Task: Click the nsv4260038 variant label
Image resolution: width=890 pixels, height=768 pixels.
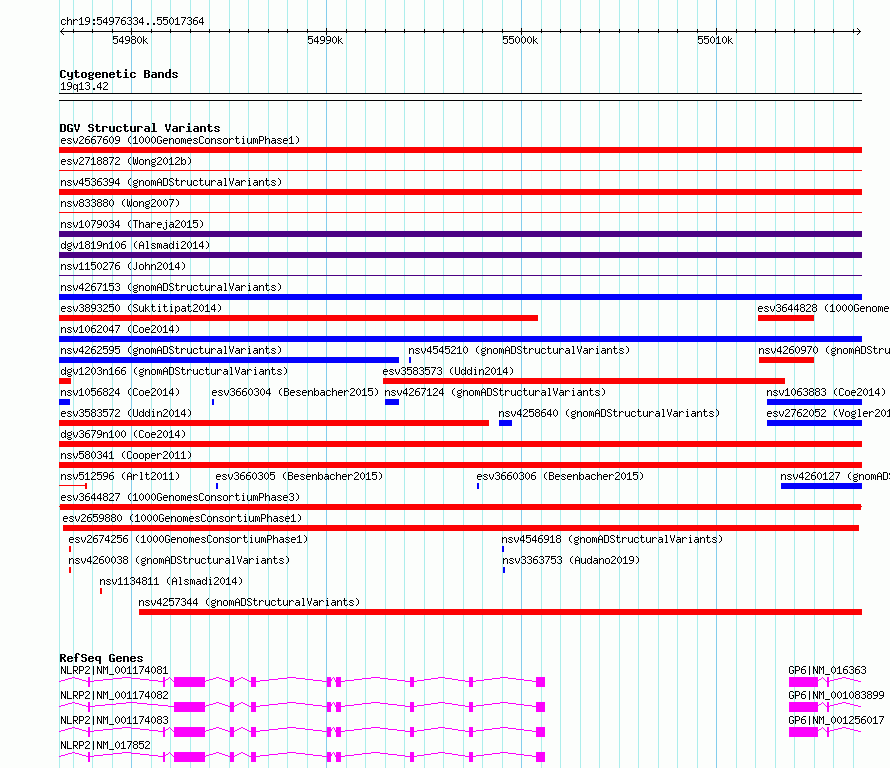Action: [179, 560]
